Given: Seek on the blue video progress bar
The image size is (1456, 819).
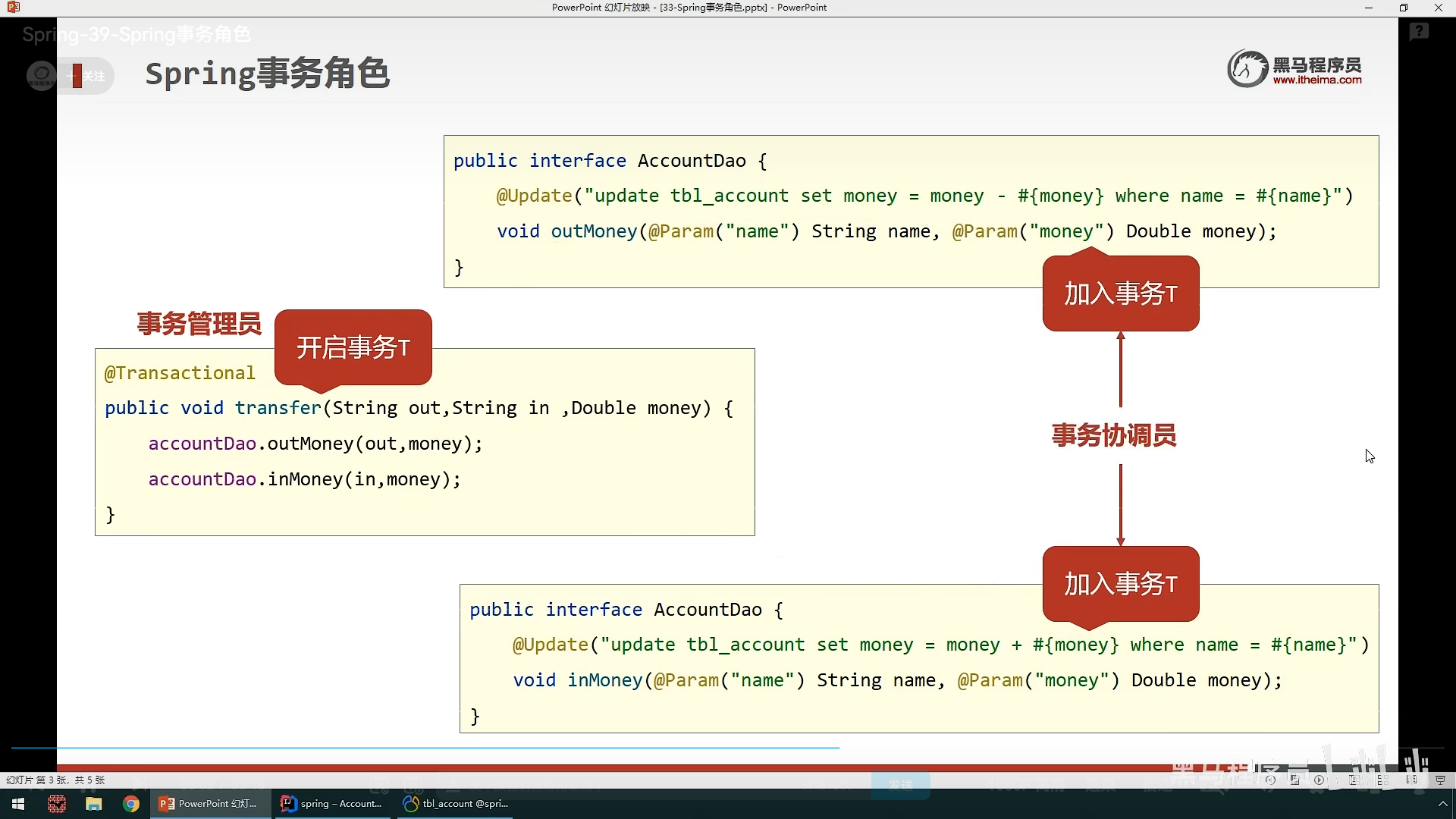Looking at the screenshot, I should point(425,748).
